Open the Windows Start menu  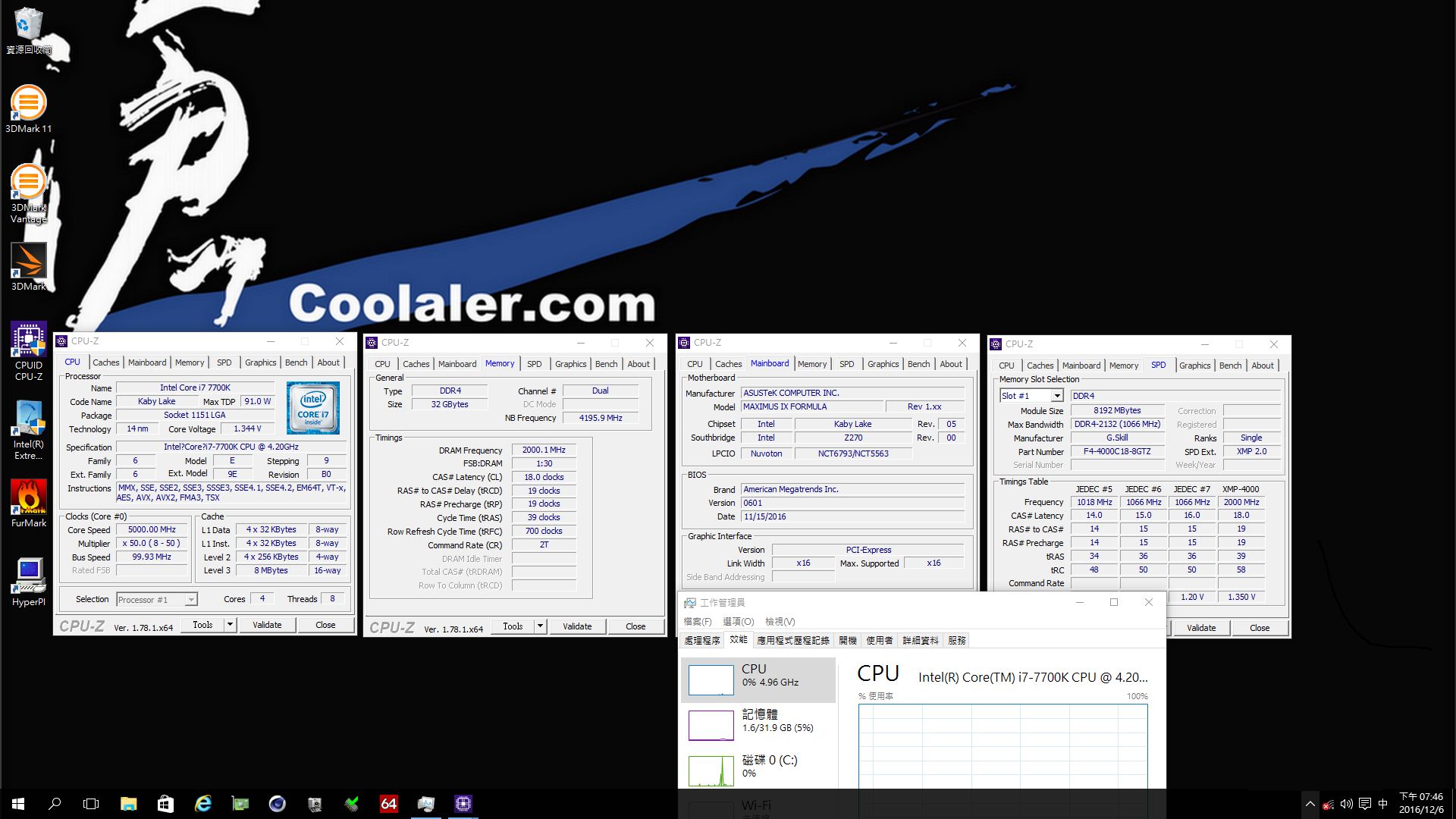18,804
